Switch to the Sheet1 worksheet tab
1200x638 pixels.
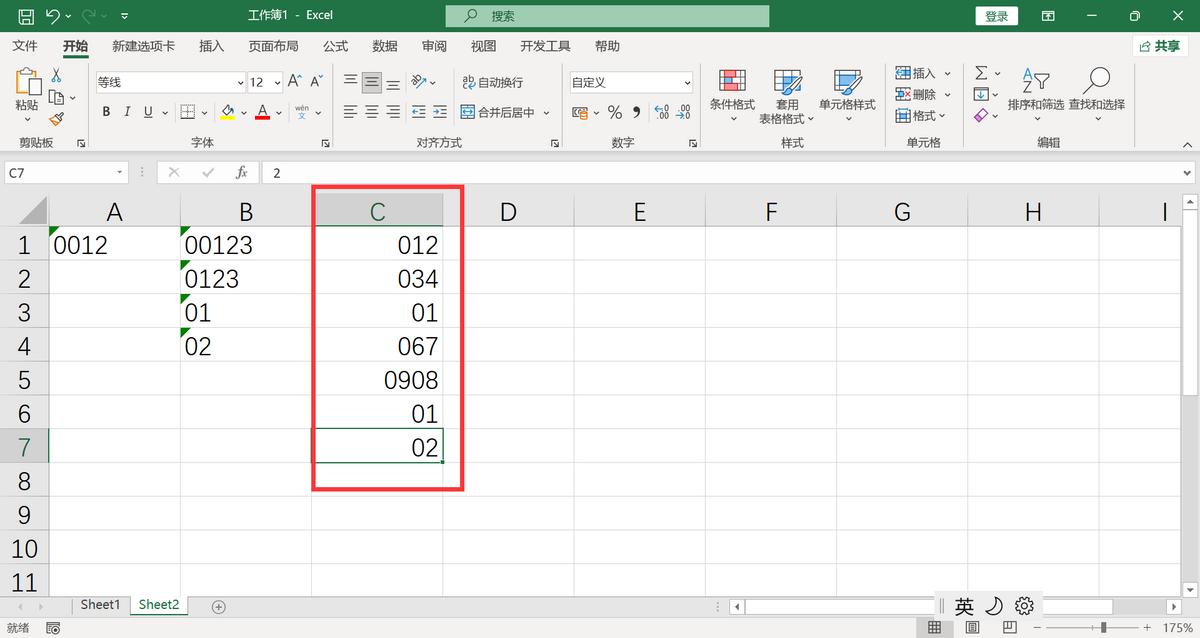click(100, 605)
